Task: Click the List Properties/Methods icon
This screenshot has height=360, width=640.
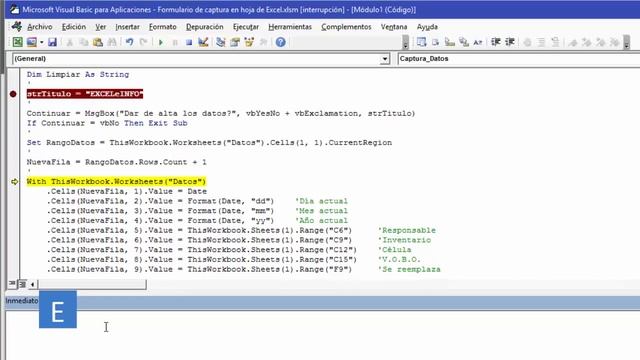Action: 421,42
